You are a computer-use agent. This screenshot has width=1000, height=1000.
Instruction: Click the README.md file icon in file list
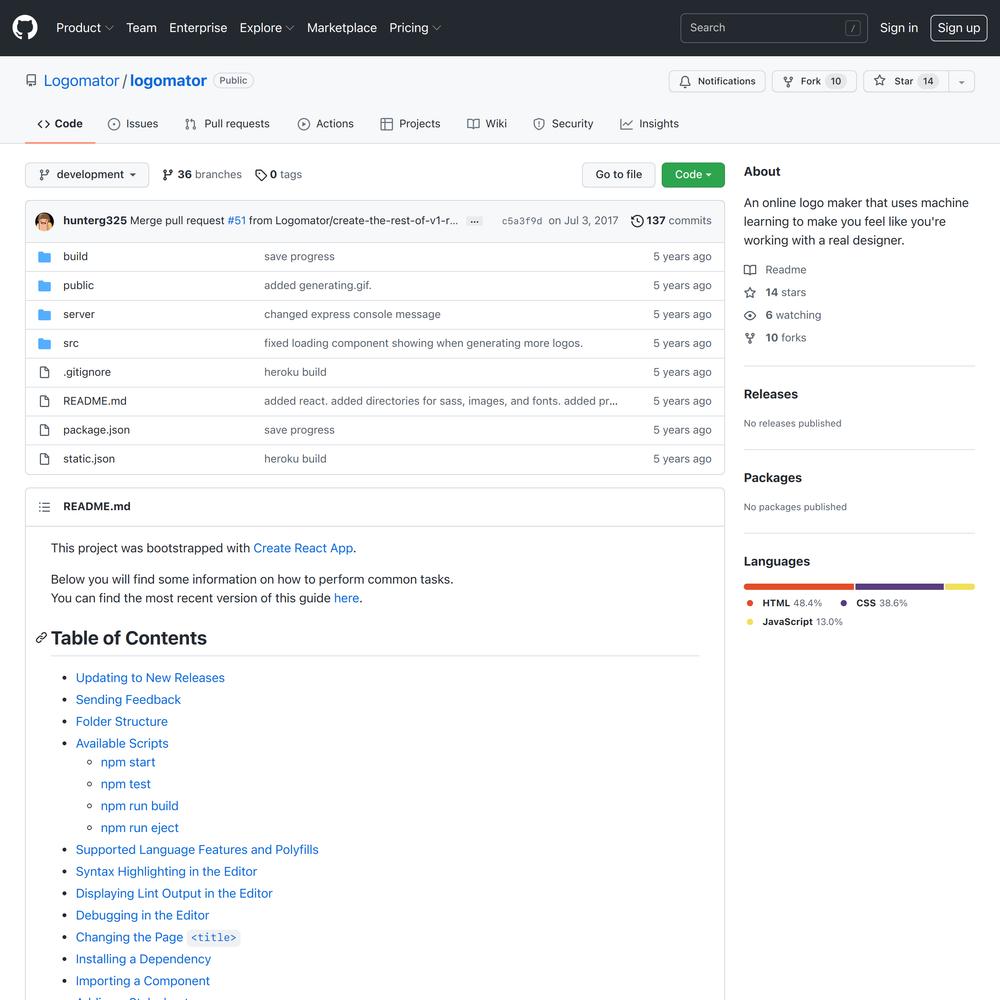(x=45, y=401)
